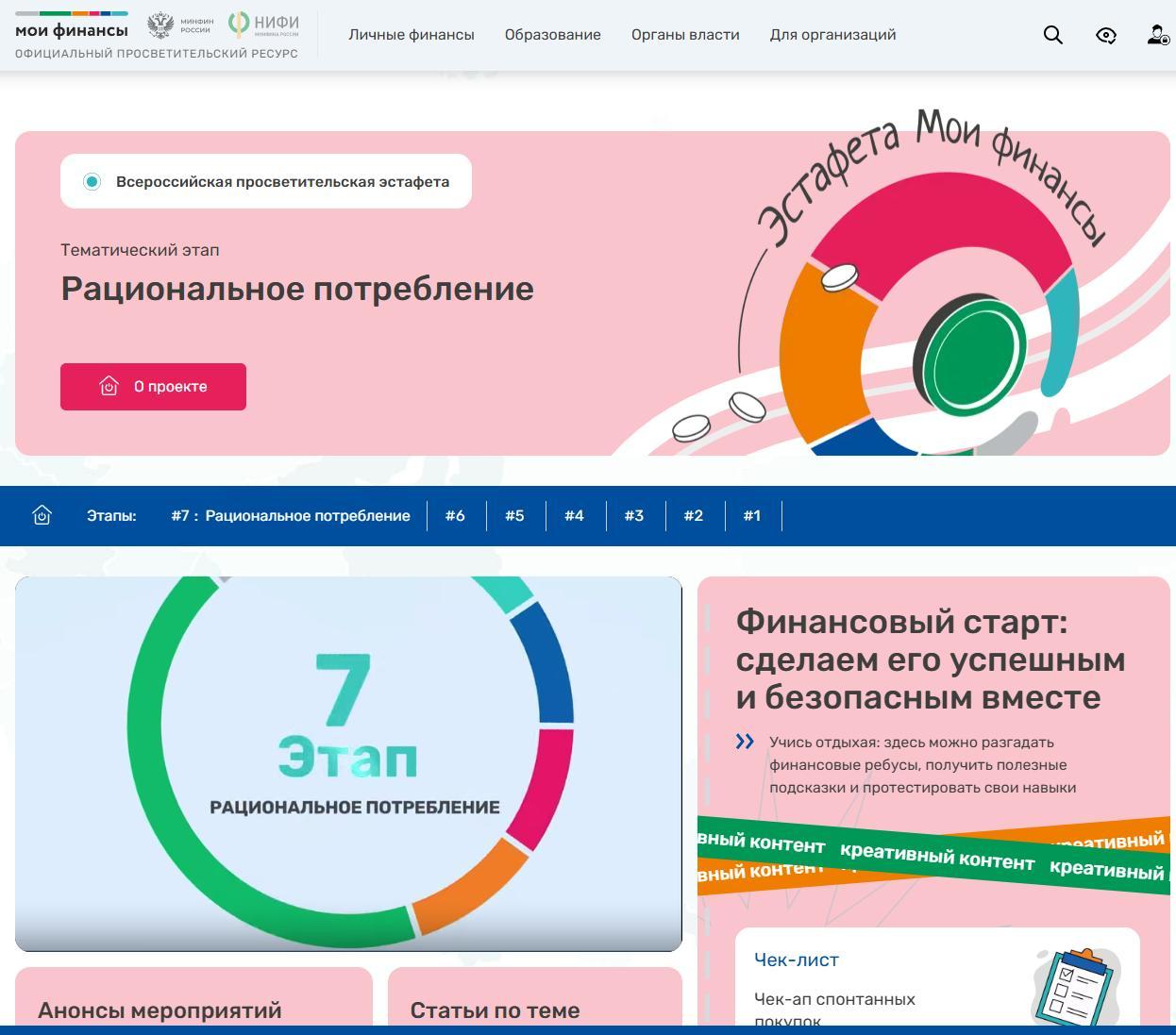Viewport: 1176px width, 1035px height.
Task: Select the Всероссийская просветительская эстафета radio indicator
Action: pos(92,181)
